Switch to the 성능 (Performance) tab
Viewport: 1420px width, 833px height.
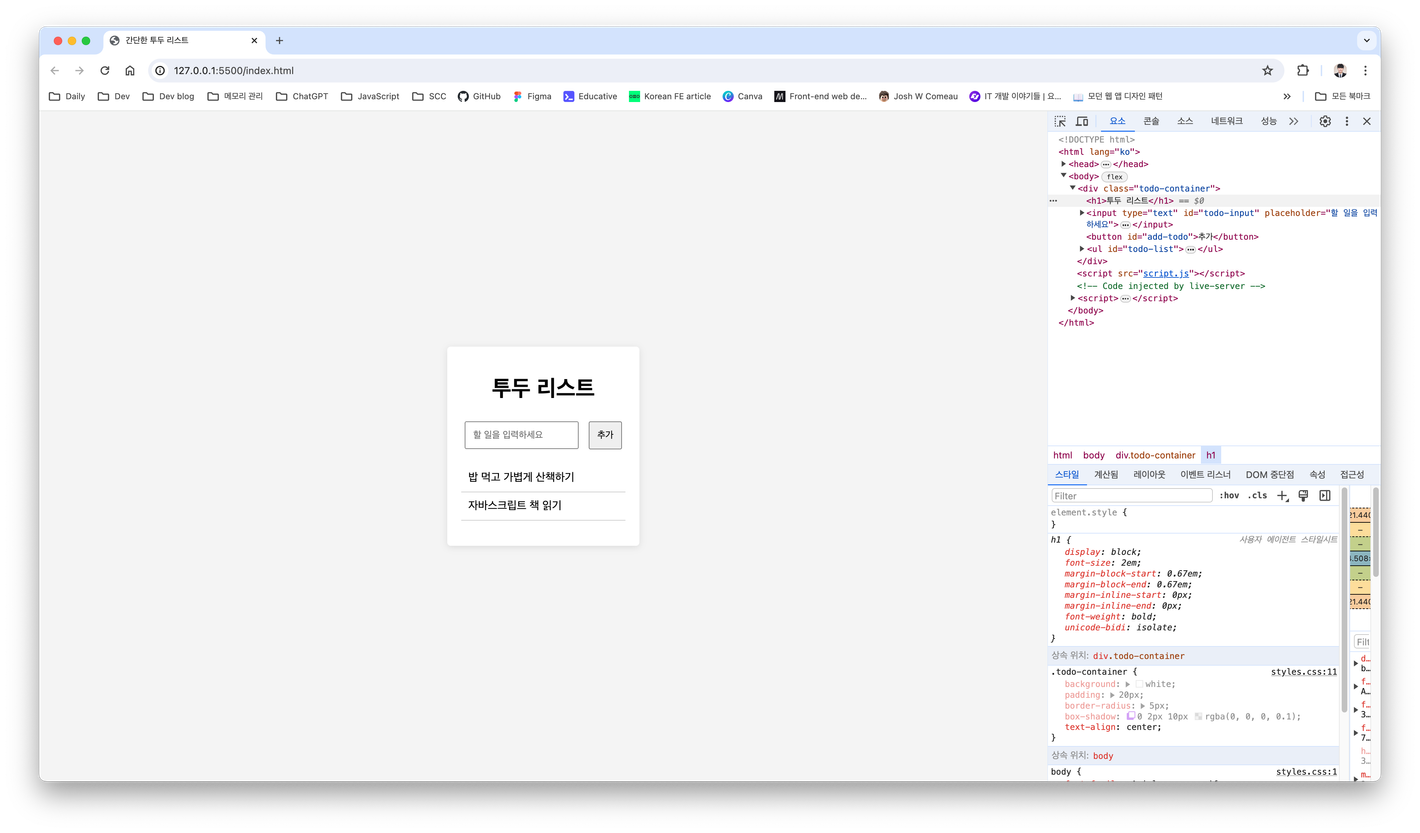(x=1268, y=121)
